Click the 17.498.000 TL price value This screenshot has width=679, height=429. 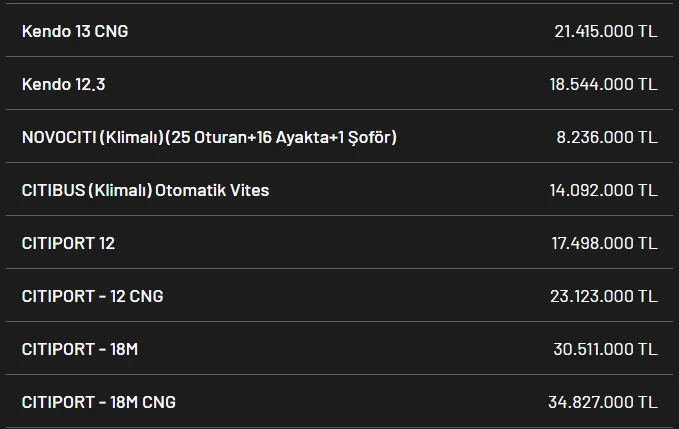604,243
